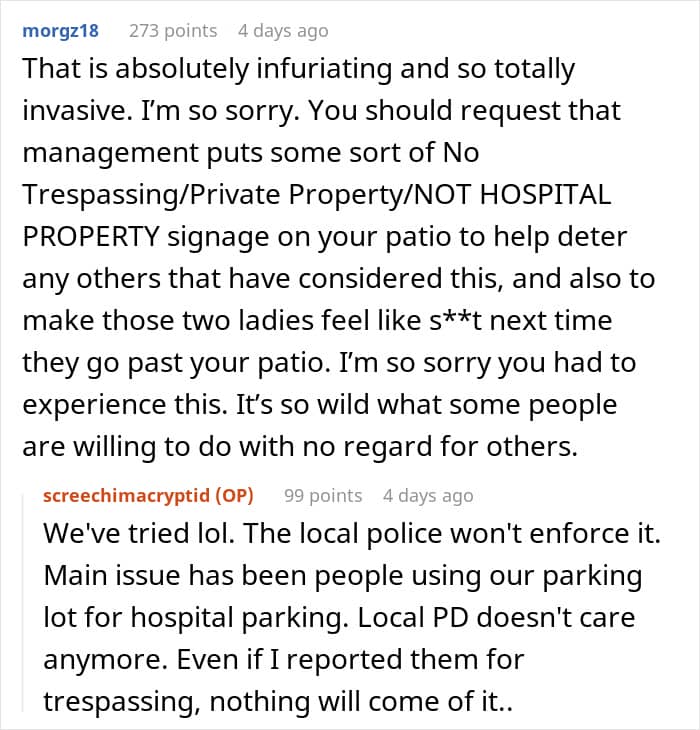Screen dimensions: 700x730
Task: Click the line 'Main issue has been people'
Action: click(343, 576)
